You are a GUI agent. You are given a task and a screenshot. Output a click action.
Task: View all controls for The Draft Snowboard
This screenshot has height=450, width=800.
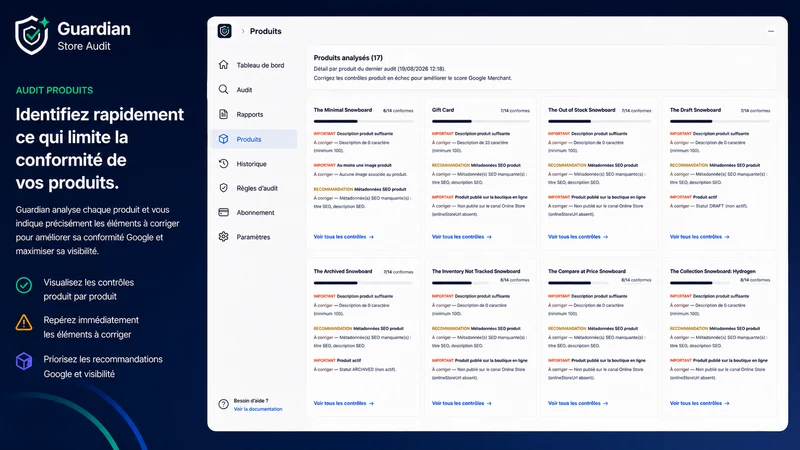pyautogui.click(x=699, y=237)
